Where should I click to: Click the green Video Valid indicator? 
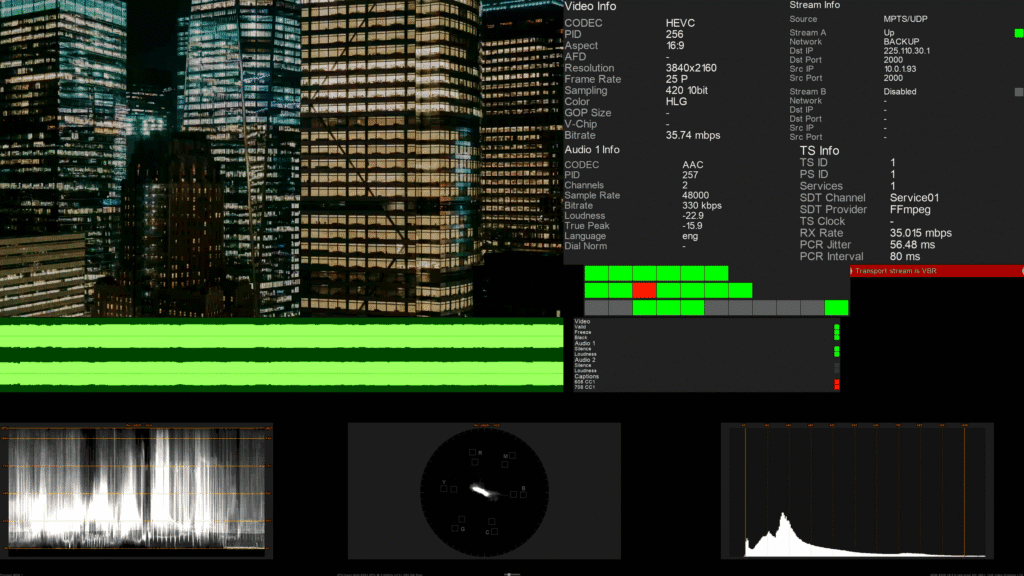click(x=836, y=327)
